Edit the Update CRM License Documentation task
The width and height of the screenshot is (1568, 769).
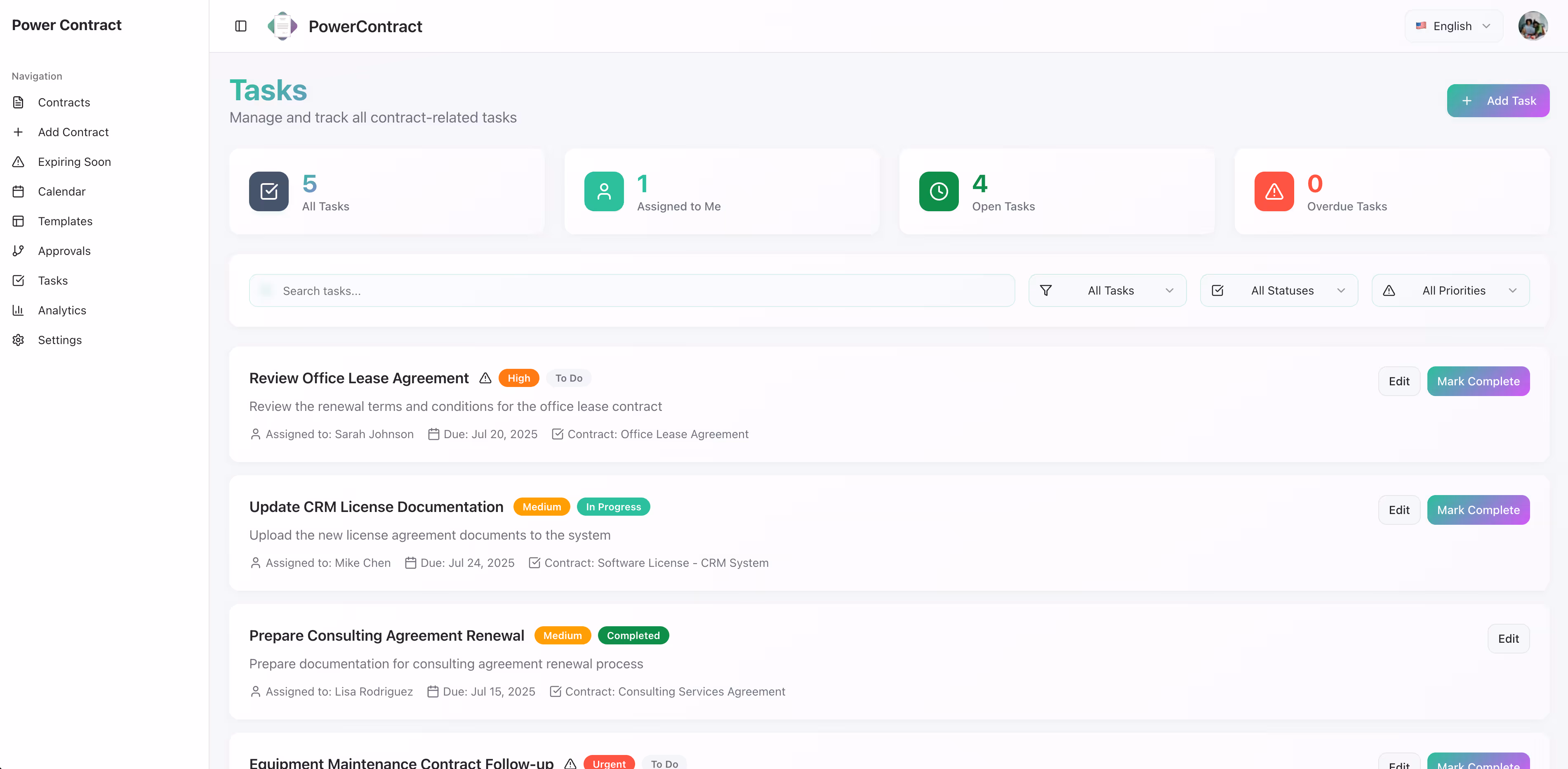coord(1399,510)
